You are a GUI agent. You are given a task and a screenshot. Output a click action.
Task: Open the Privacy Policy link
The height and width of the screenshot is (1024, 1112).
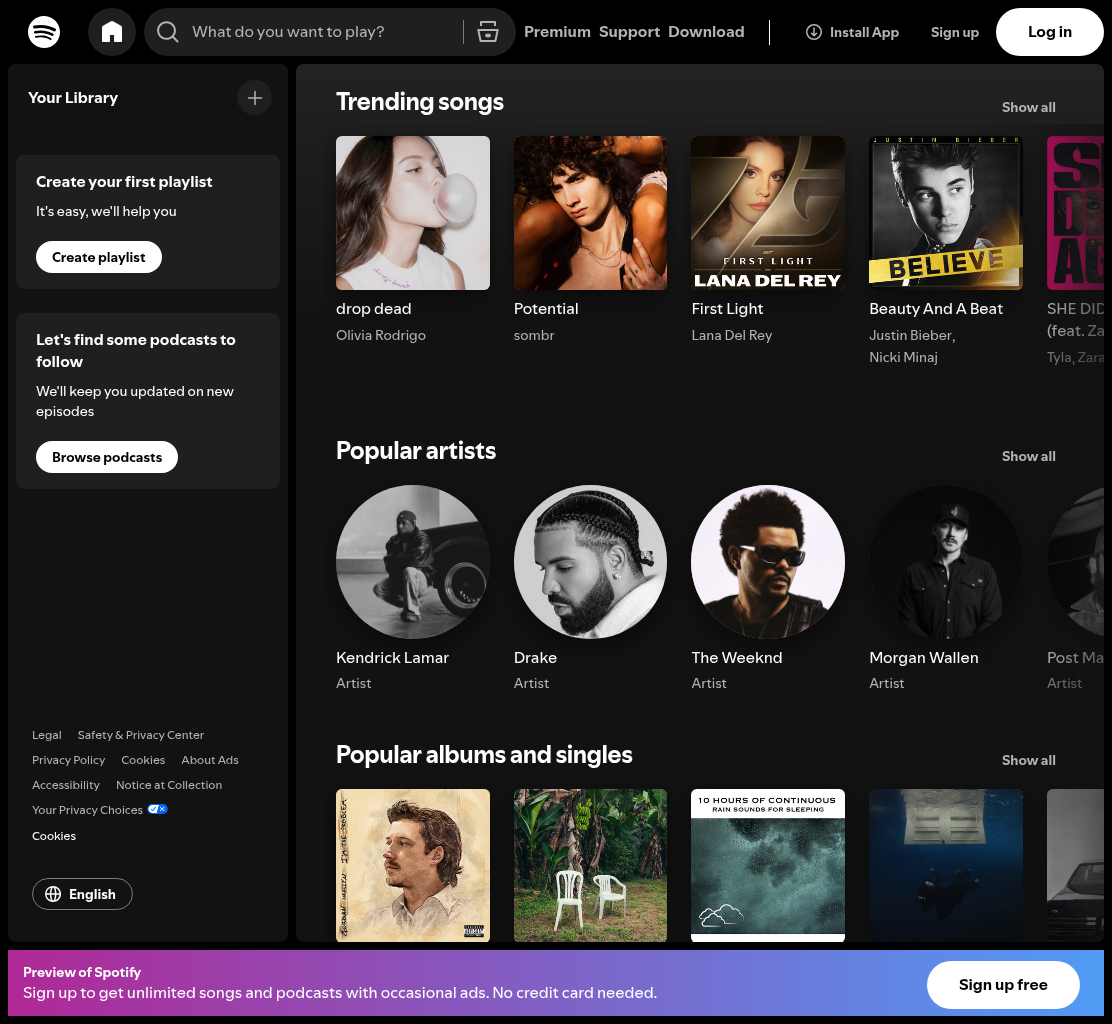coord(68,760)
